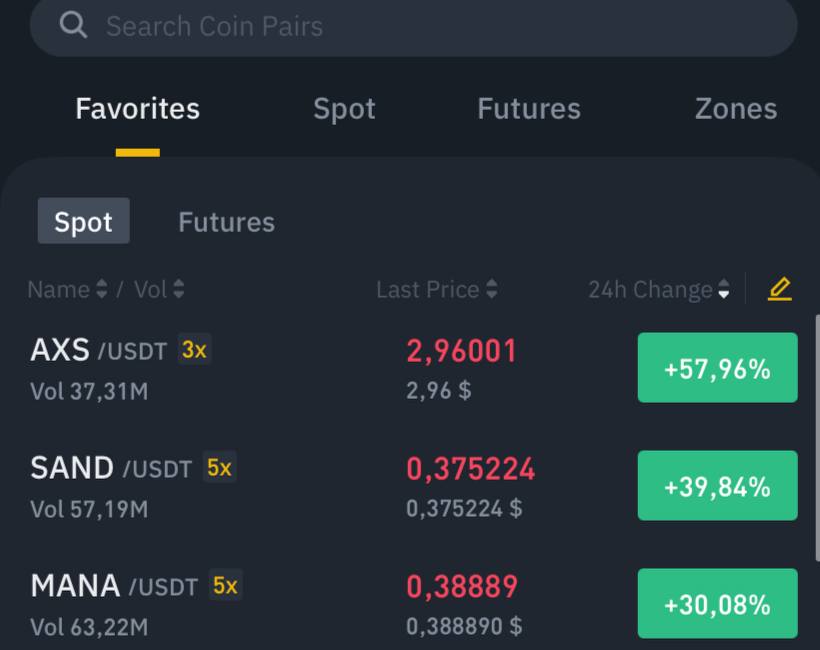Tap the SAND 5x margin badge
The image size is (820, 650).
[219, 467]
